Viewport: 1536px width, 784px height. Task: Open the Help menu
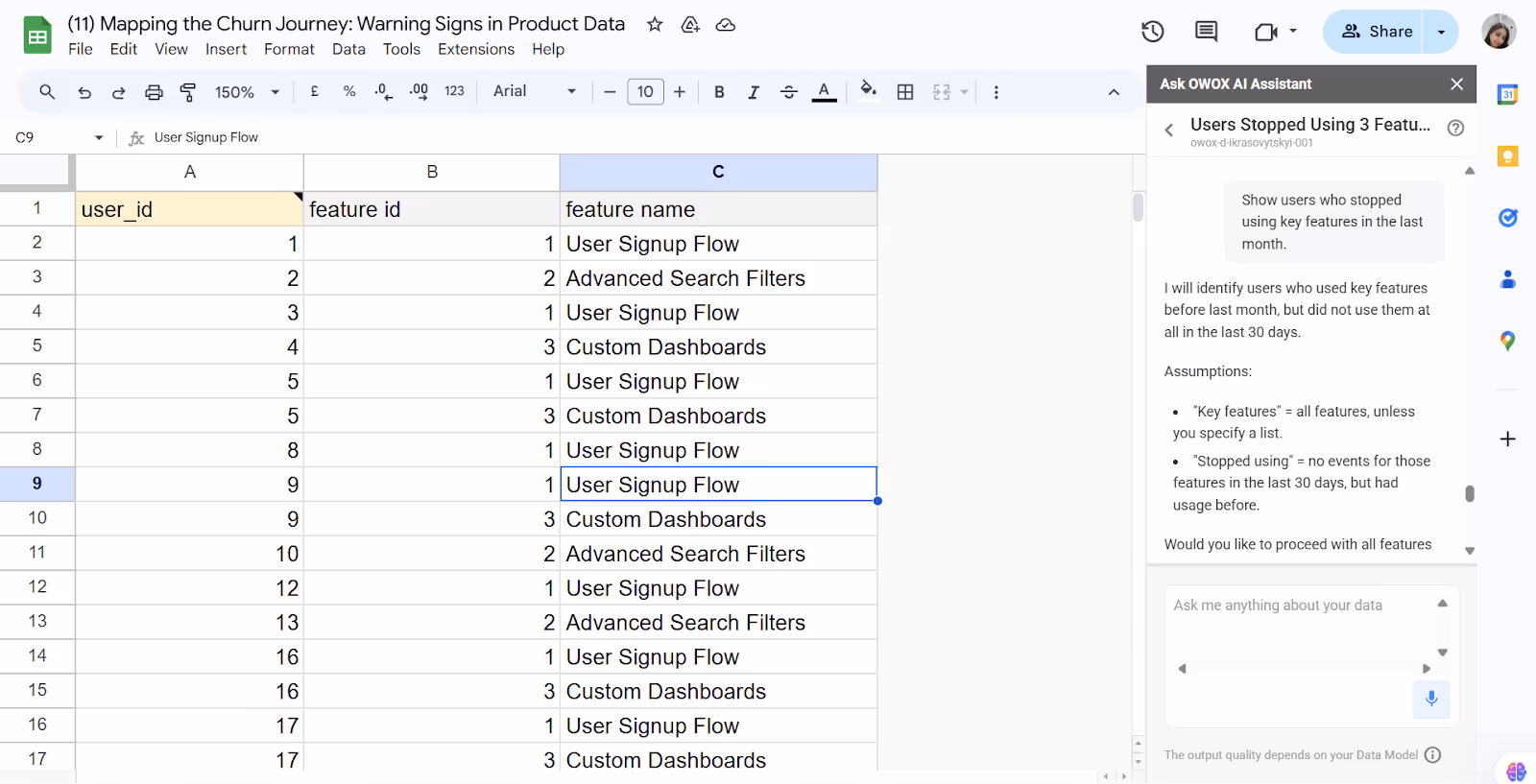(548, 49)
